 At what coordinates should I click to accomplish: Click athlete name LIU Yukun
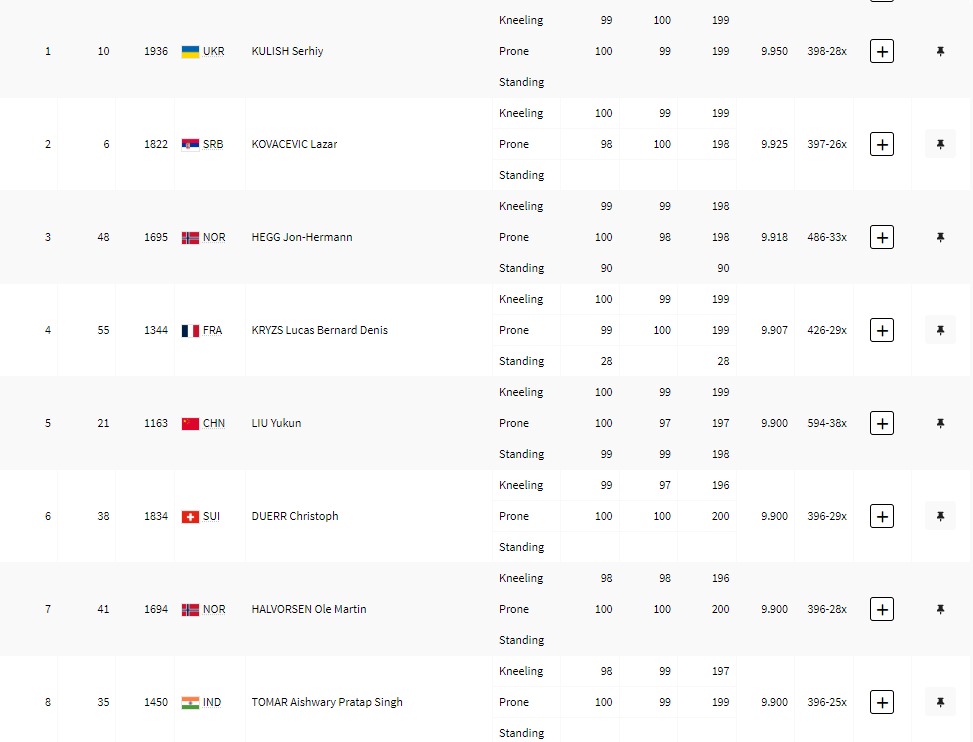[276, 423]
